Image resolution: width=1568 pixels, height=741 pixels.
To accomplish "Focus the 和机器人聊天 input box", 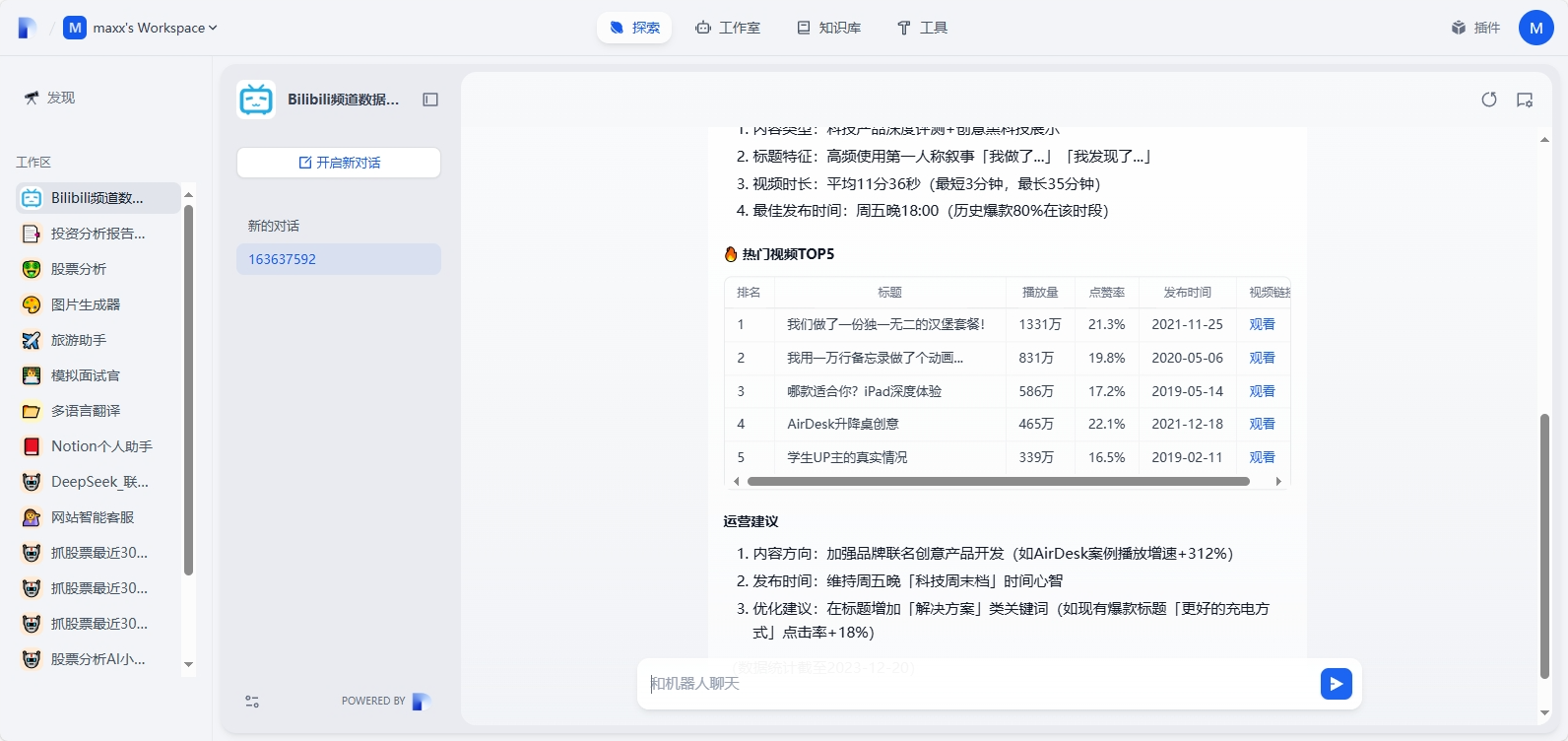I will 980,684.
